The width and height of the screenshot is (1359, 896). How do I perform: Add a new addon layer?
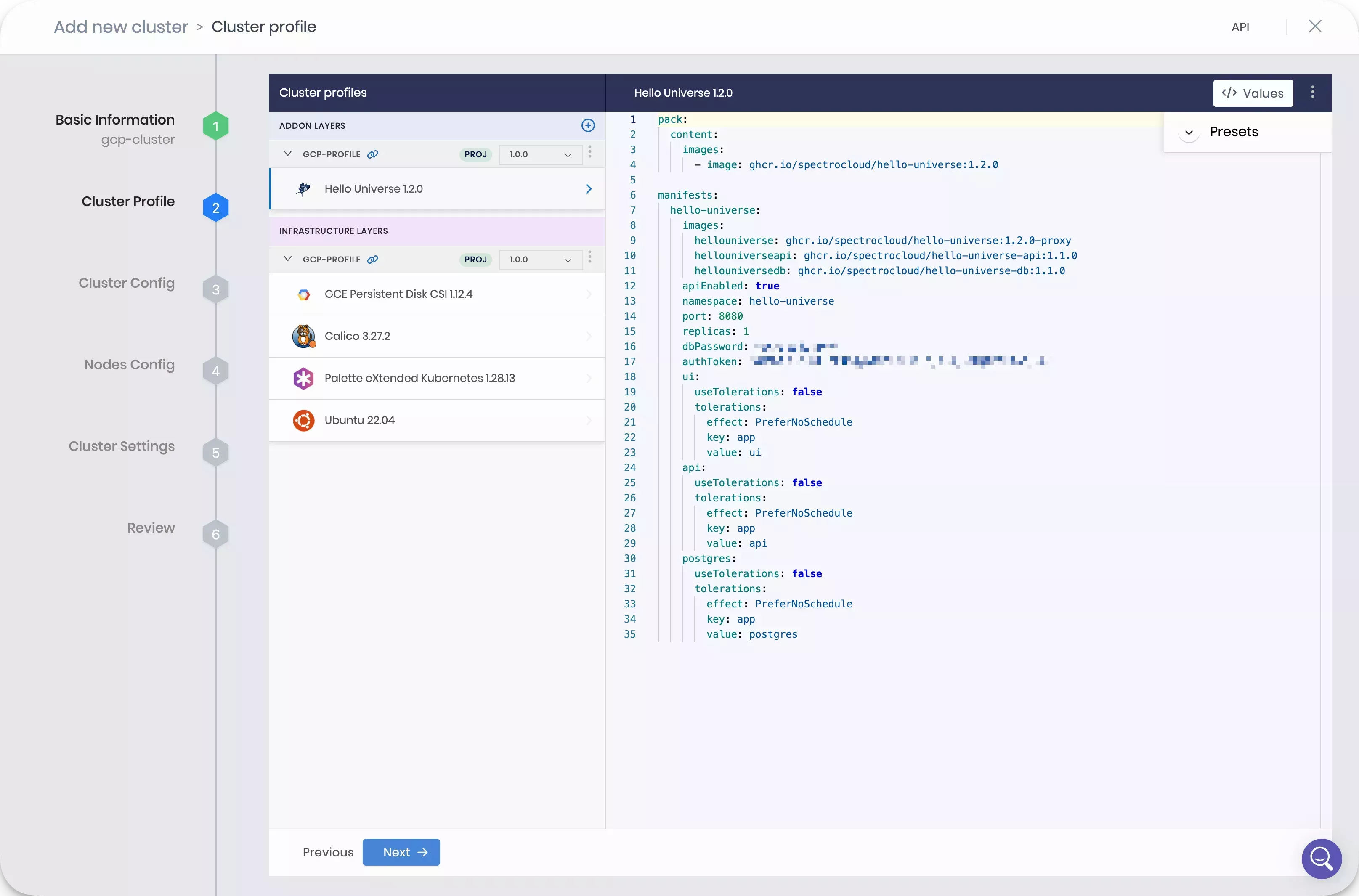(x=588, y=125)
